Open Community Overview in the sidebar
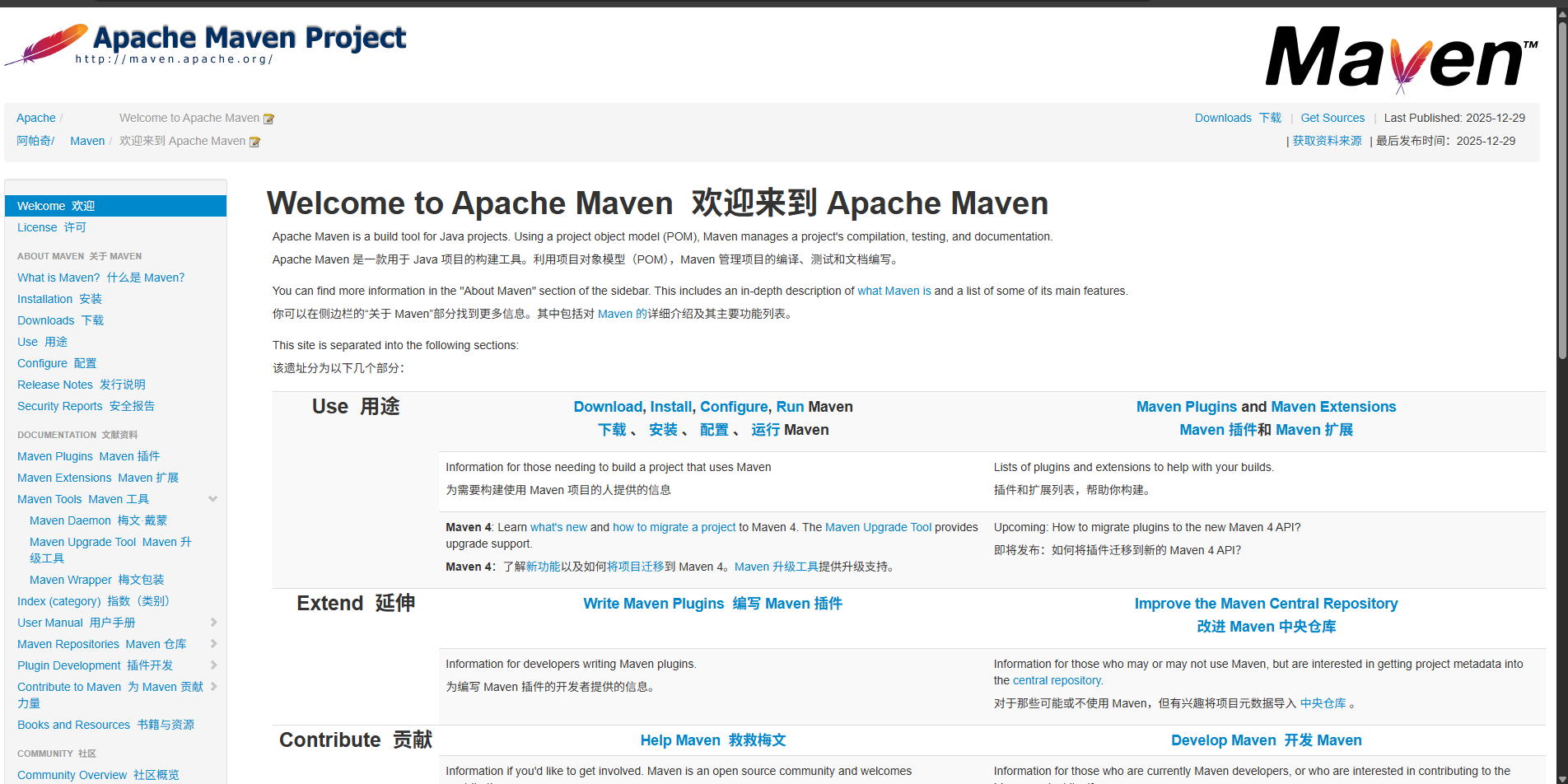The height and width of the screenshot is (784, 1568). coord(98,775)
